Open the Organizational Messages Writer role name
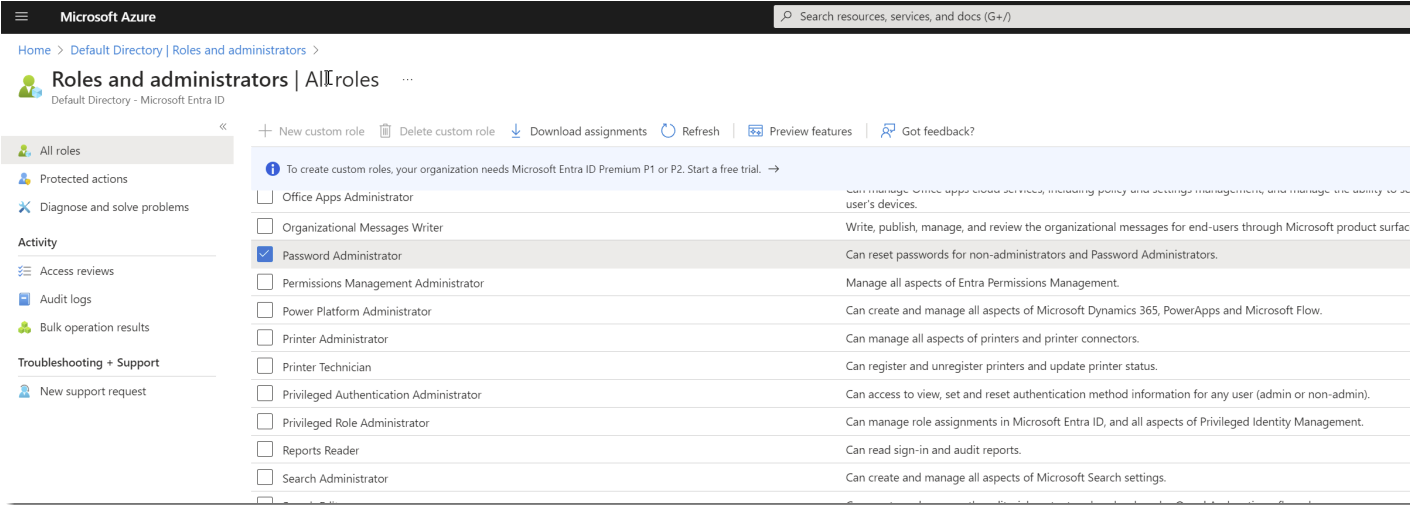Image resolution: width=1410 pixels, height=505 pixels. [363, 227]
